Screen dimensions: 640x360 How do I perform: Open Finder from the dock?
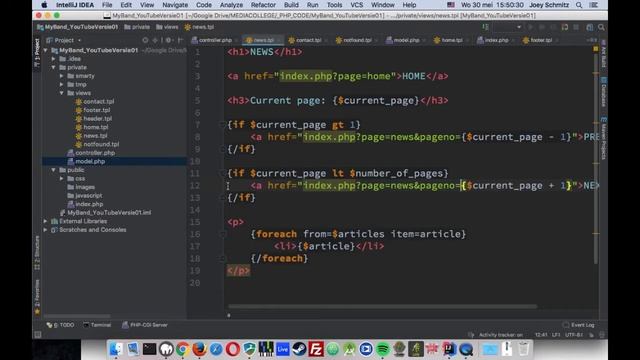[116, 349]
